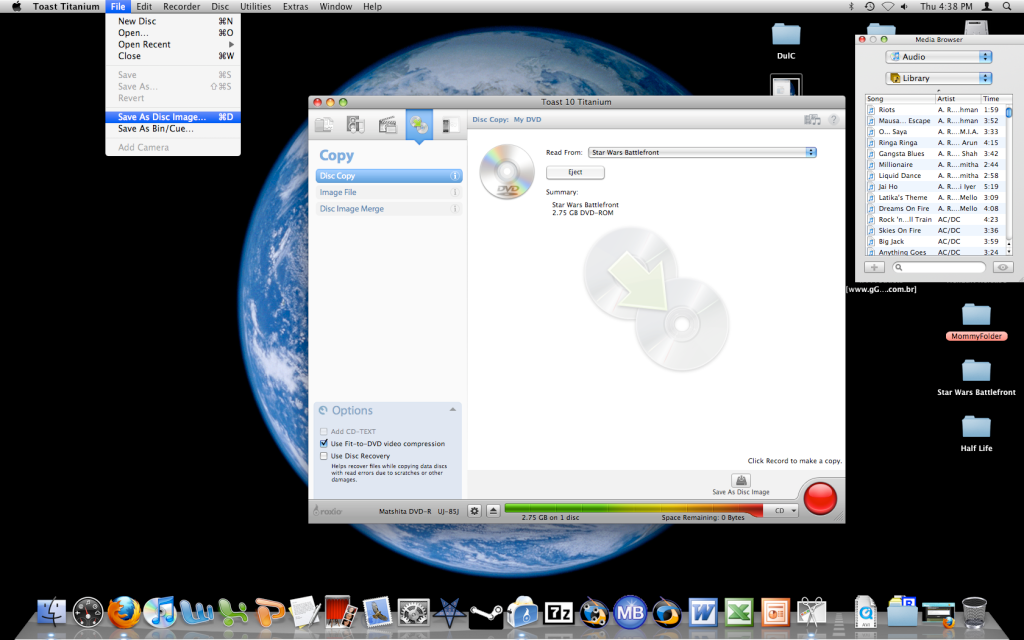Click My DVD disc title link
This screenshot has width=1024, height=640.
pyautogui.click(x=527, y=120)
